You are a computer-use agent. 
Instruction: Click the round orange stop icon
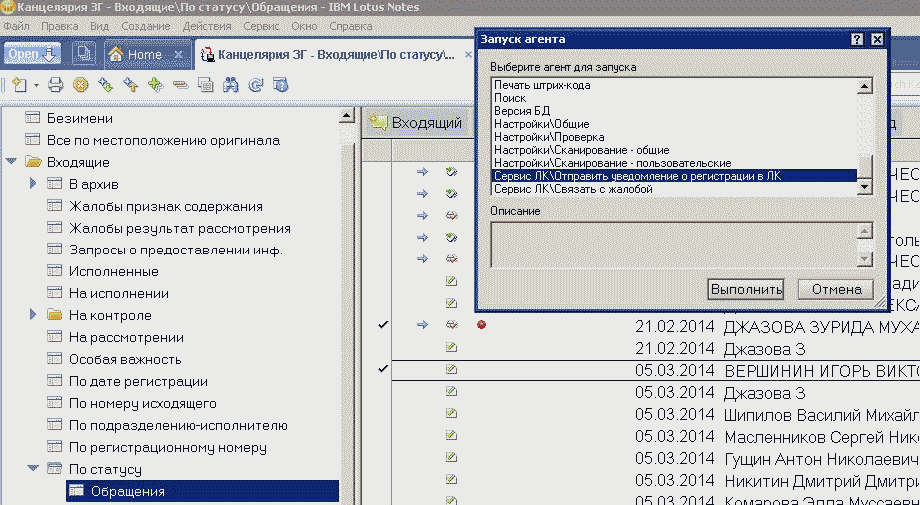[80, 85]
